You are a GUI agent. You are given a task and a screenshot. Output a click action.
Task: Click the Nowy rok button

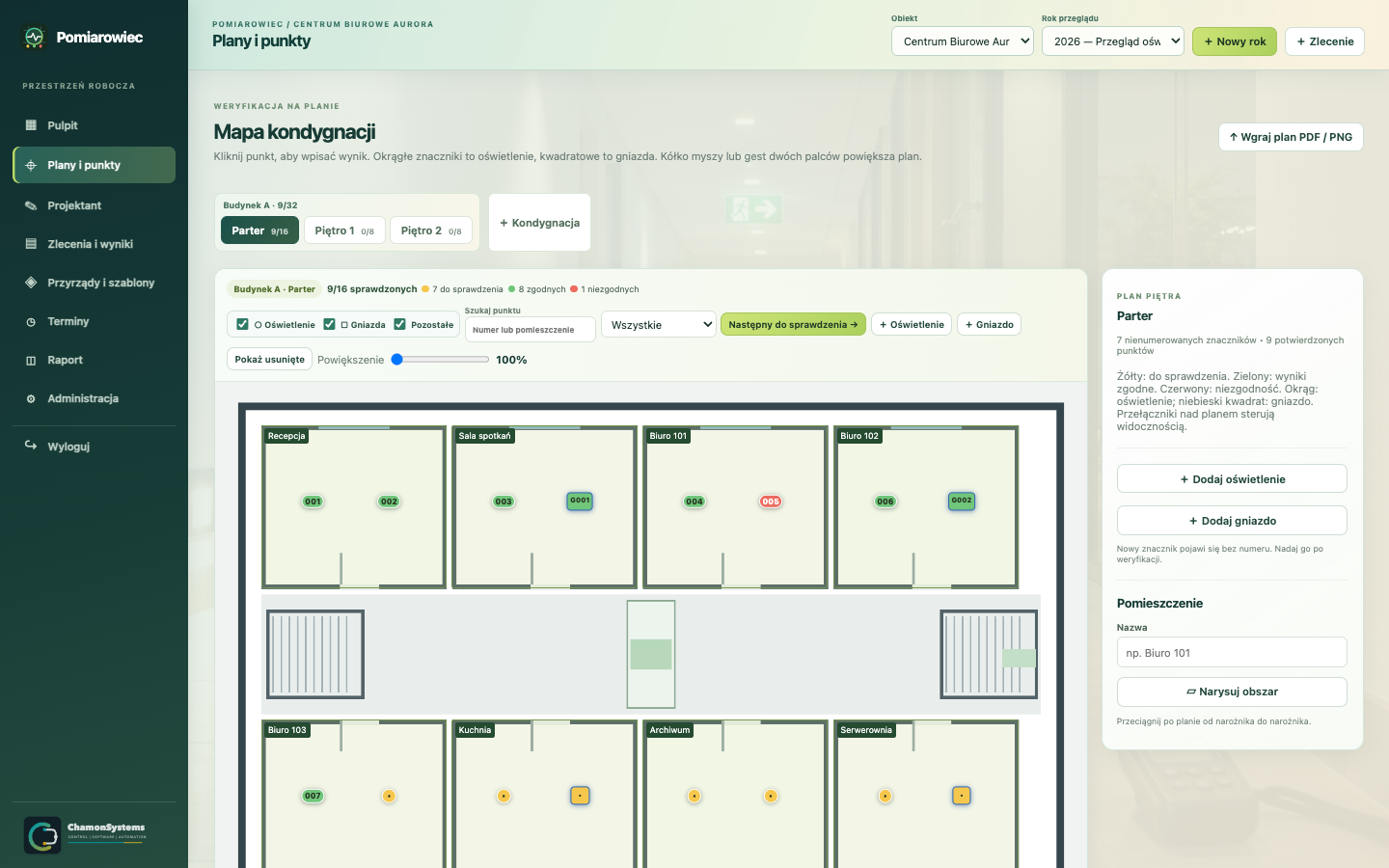(1235, 41)
